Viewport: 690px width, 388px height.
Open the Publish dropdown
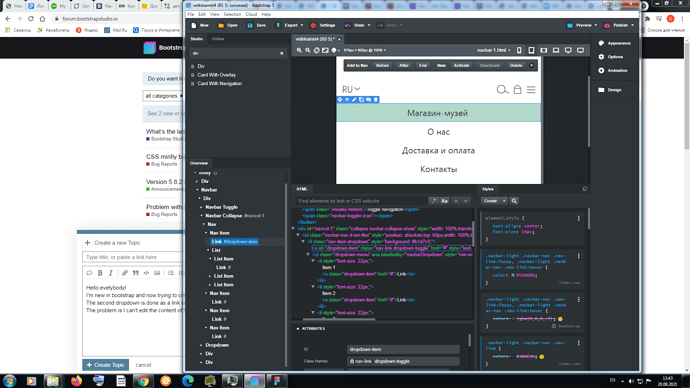[x=619, y=26]
